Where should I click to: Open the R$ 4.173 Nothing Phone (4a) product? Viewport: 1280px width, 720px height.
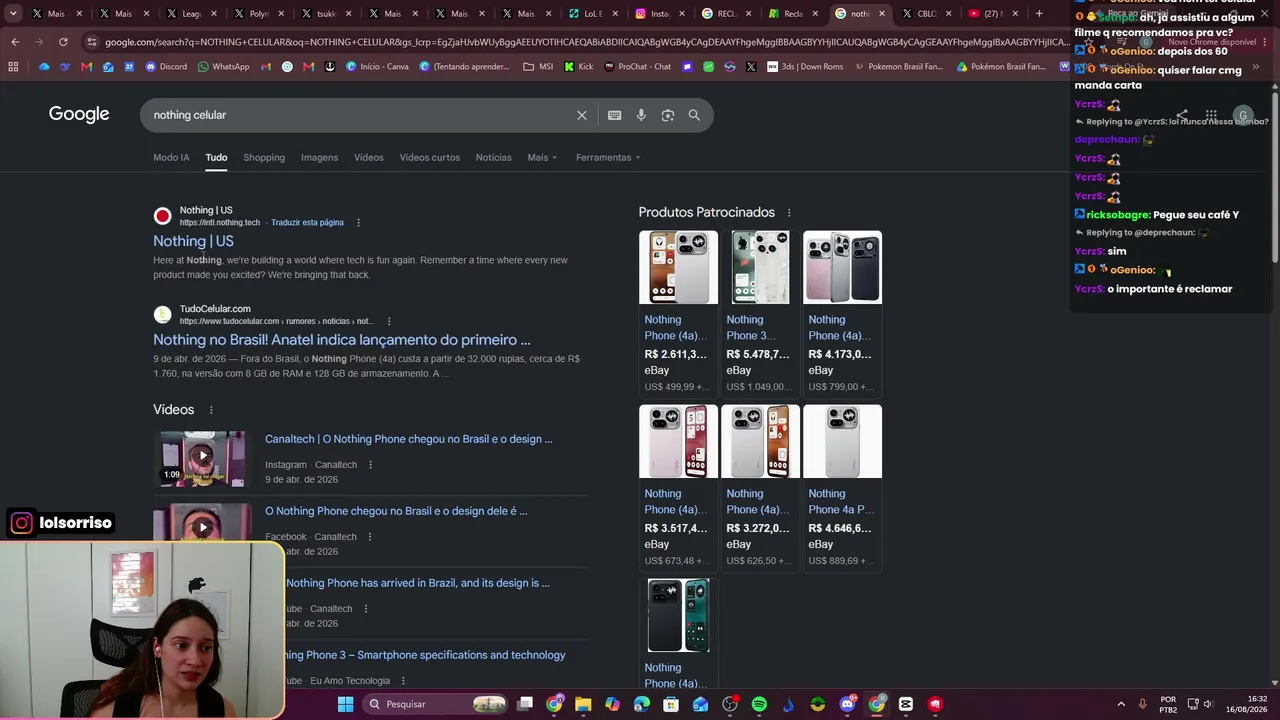(842, 313)
